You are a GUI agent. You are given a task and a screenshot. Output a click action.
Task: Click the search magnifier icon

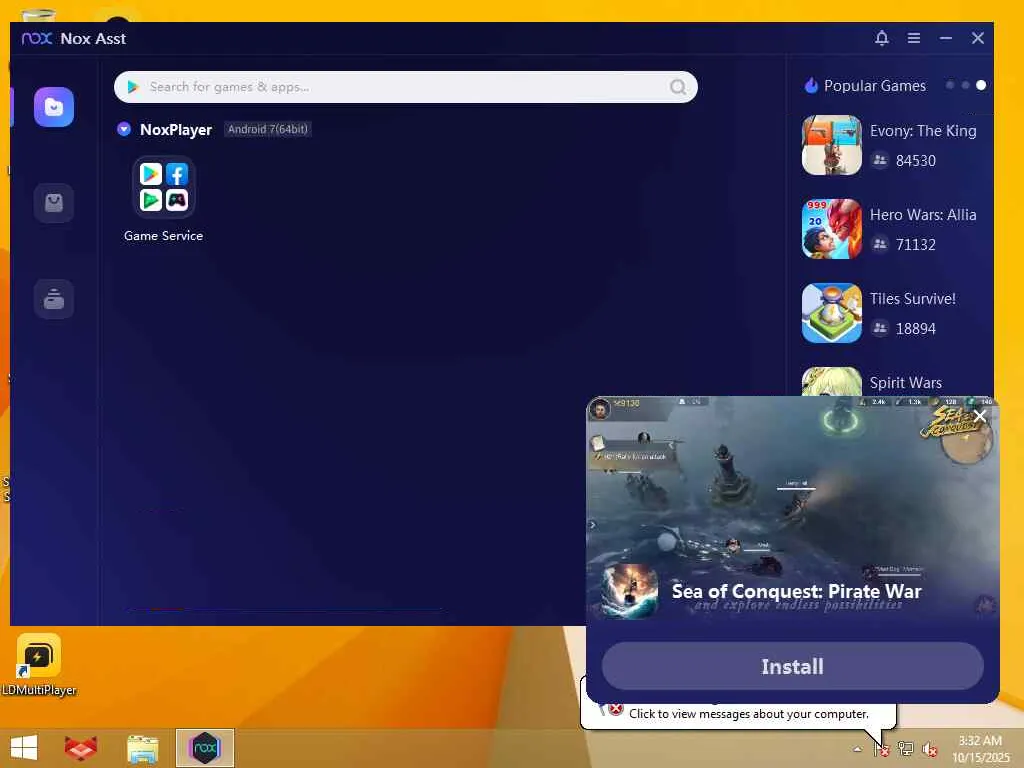point(678,87)
